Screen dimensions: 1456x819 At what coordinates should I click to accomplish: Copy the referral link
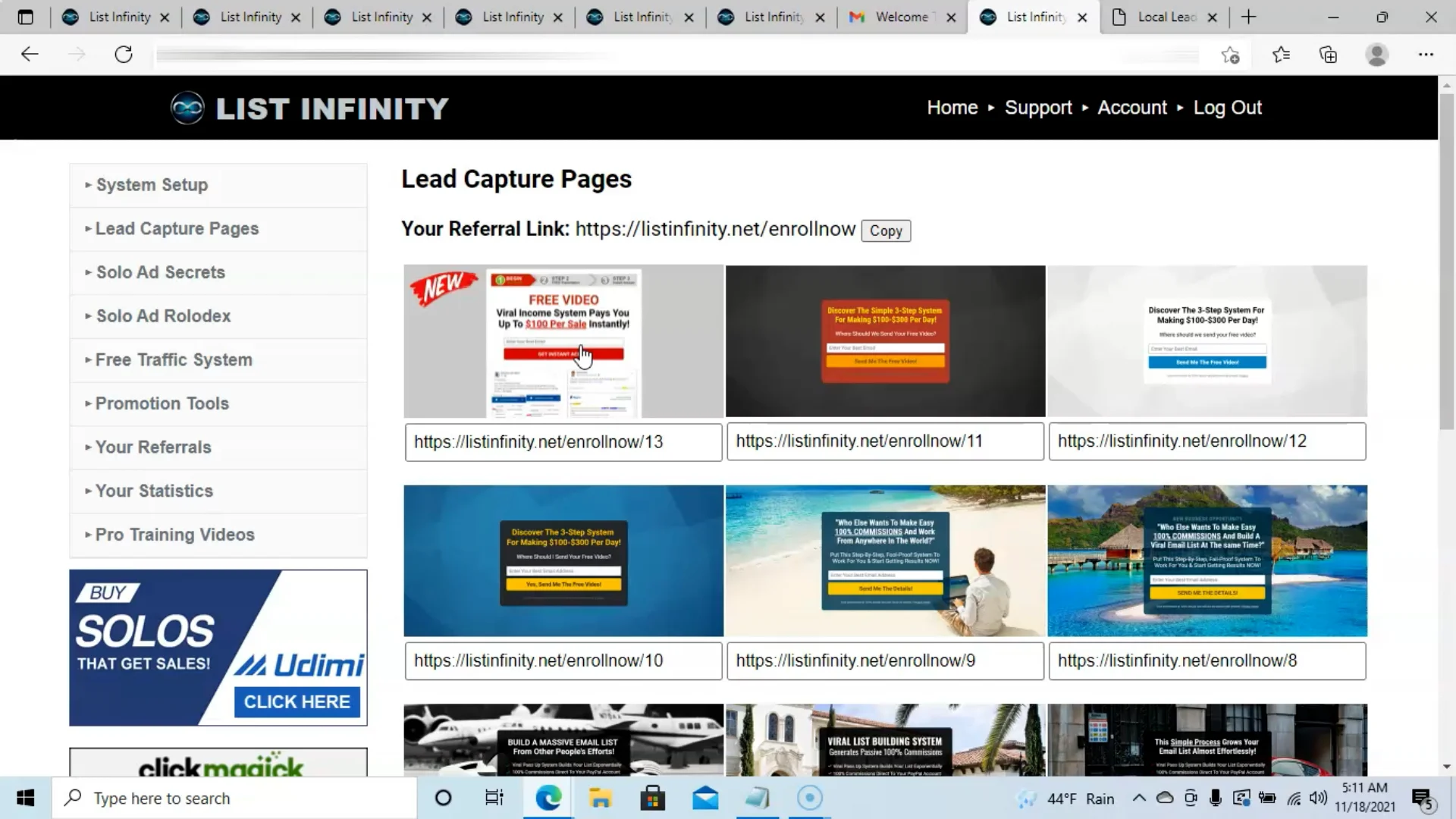[x=885, y=231]
